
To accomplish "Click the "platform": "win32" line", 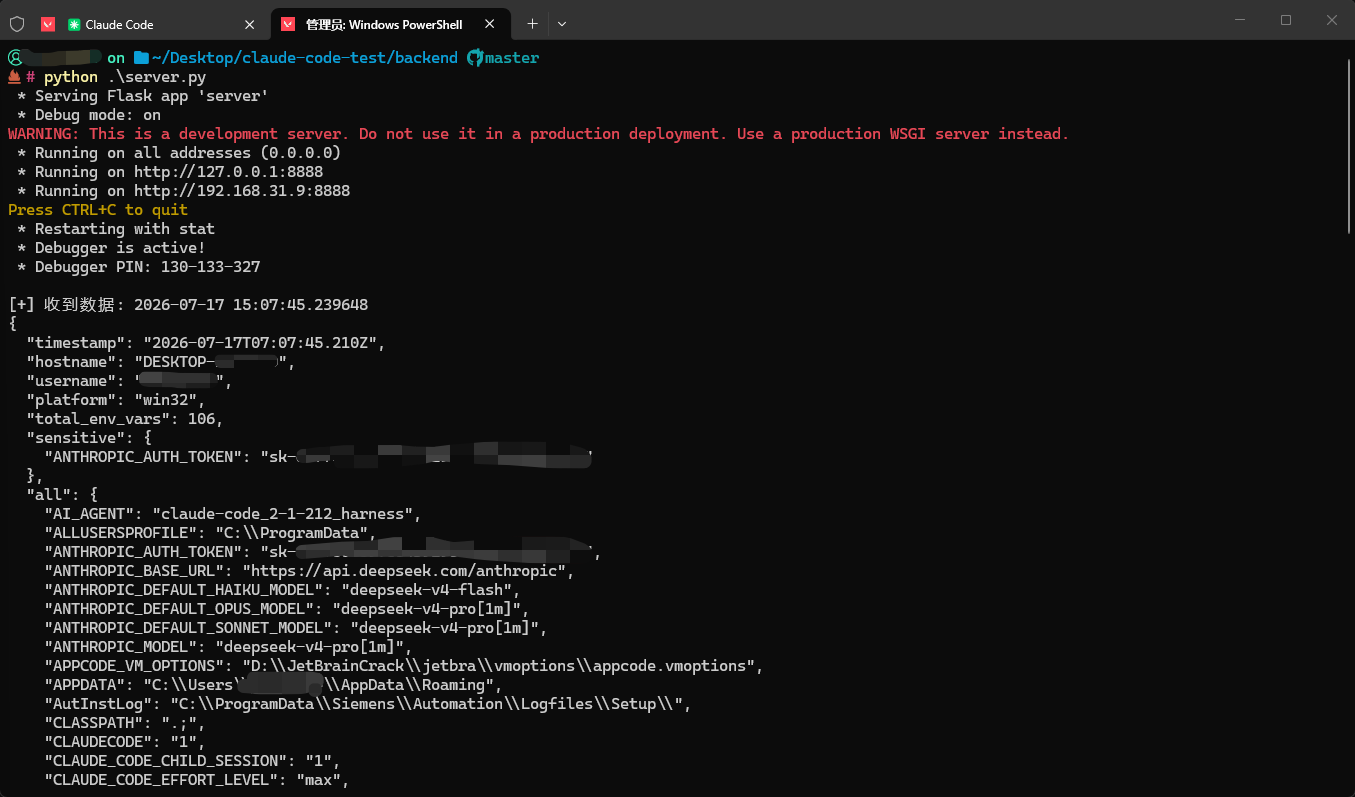I will coord(116,400).
